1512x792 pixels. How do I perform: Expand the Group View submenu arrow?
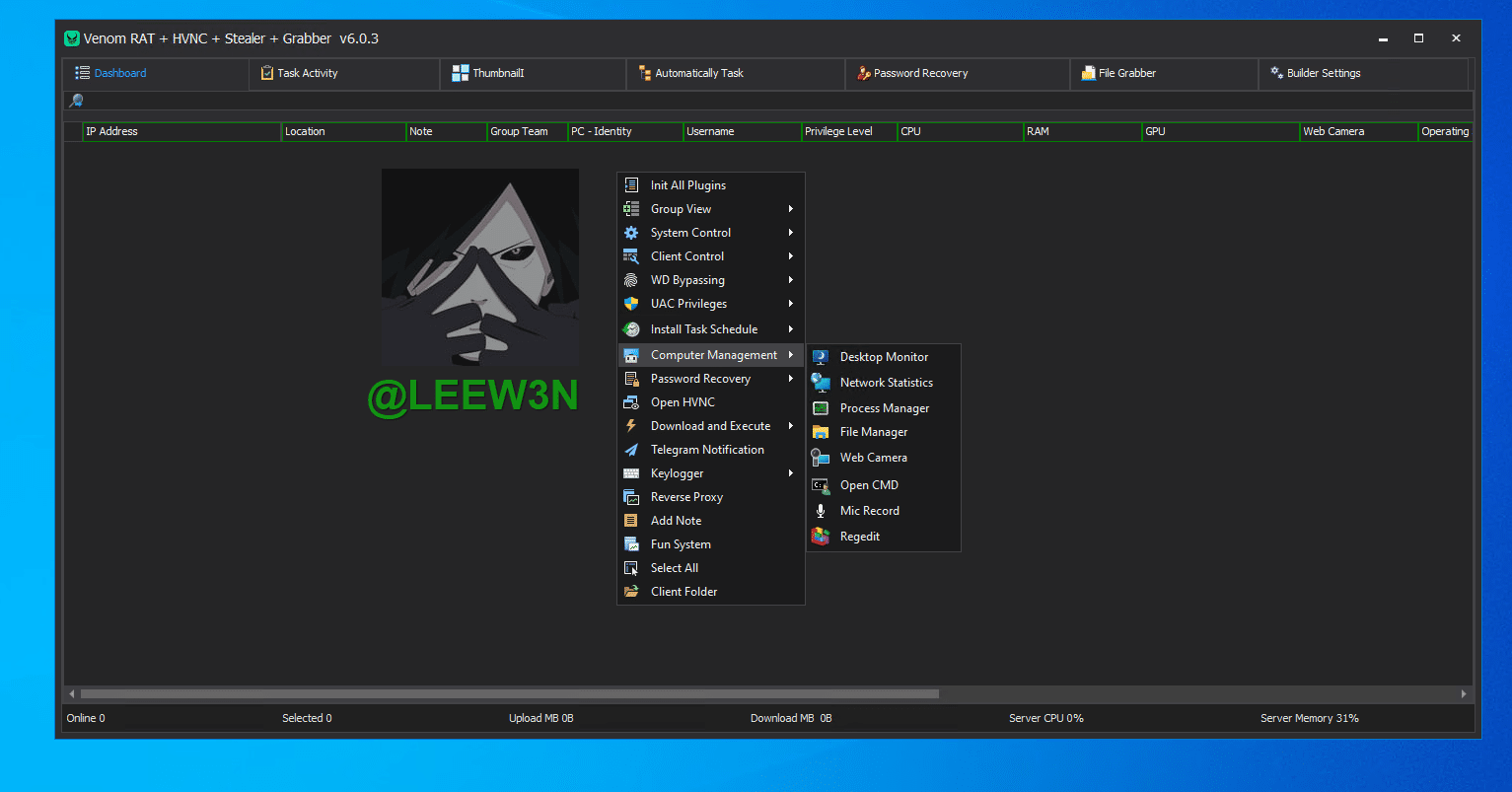click(791, 209)
